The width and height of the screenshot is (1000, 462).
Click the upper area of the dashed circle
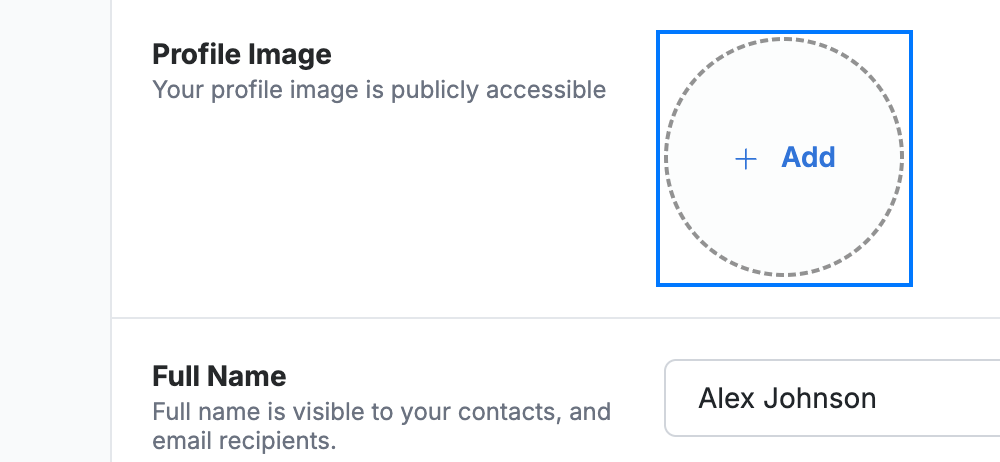[784, 77]
